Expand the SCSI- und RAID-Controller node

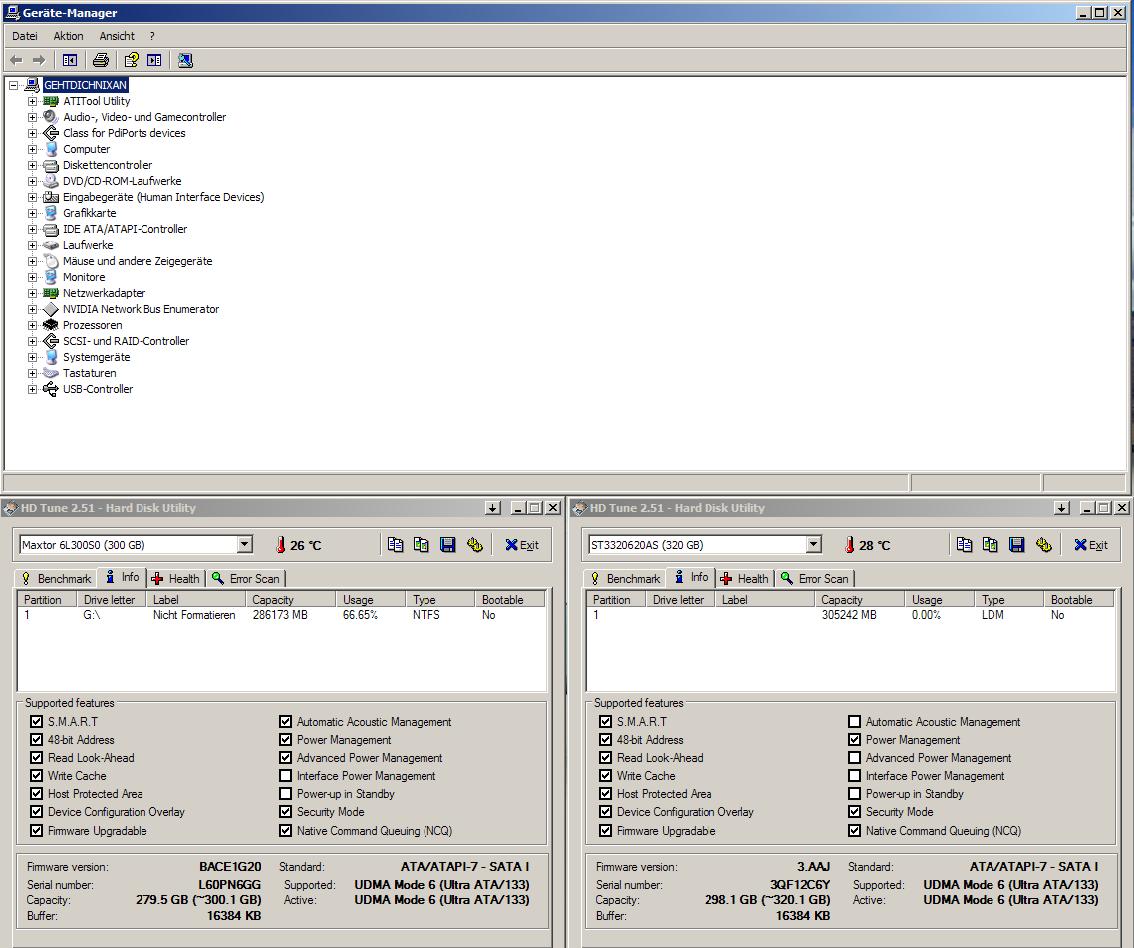tap(32, 341)
